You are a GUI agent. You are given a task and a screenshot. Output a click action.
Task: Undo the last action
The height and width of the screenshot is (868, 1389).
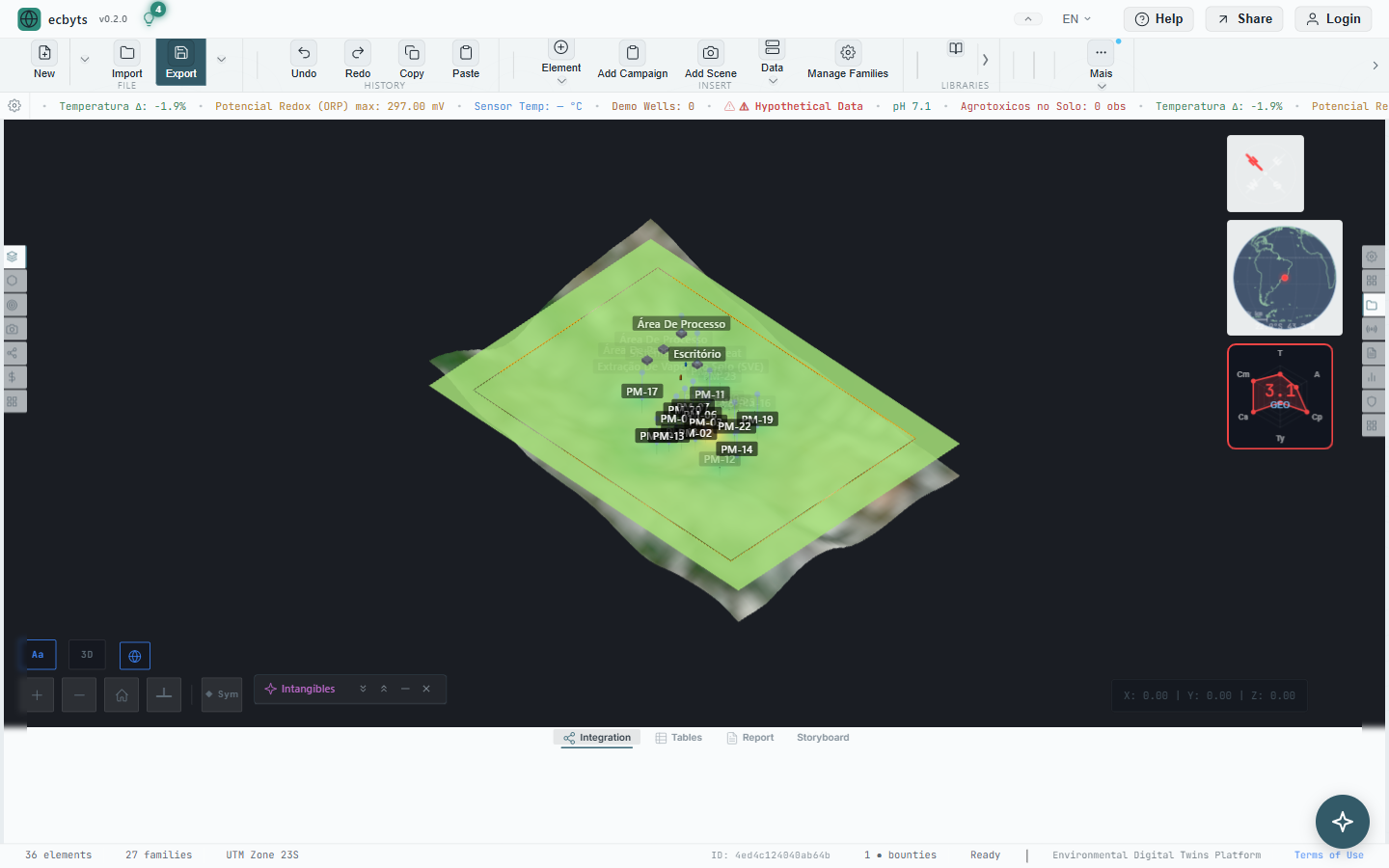pos(304,60)
